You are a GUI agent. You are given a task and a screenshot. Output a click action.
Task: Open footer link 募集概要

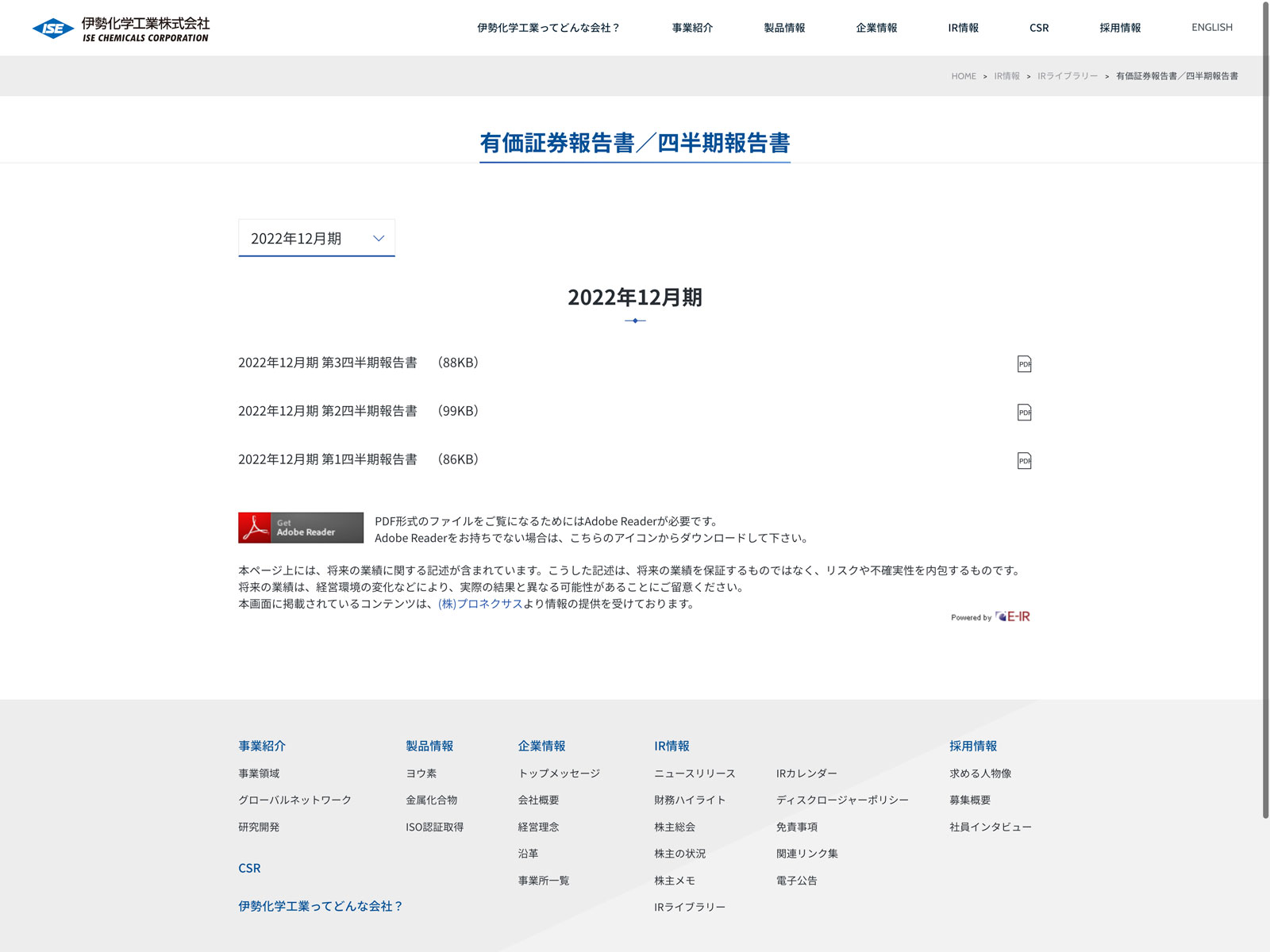(970, 800)
